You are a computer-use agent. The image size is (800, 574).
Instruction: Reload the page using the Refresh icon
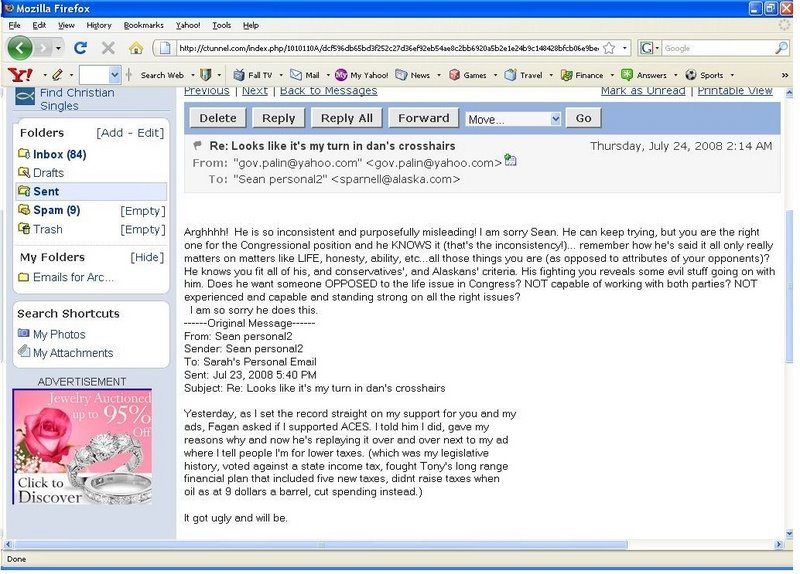pyautogui.click(x=80, y=48)
